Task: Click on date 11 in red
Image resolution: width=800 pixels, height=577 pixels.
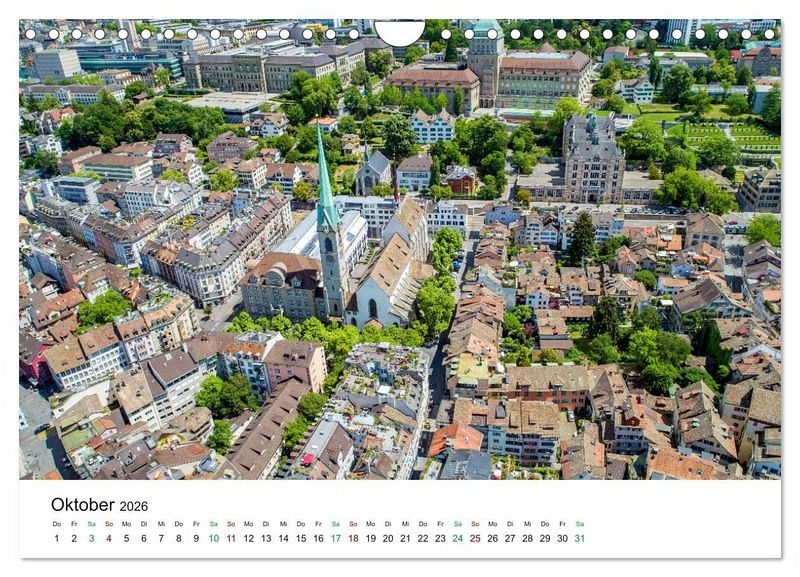Action: click(x=231, y=538)
